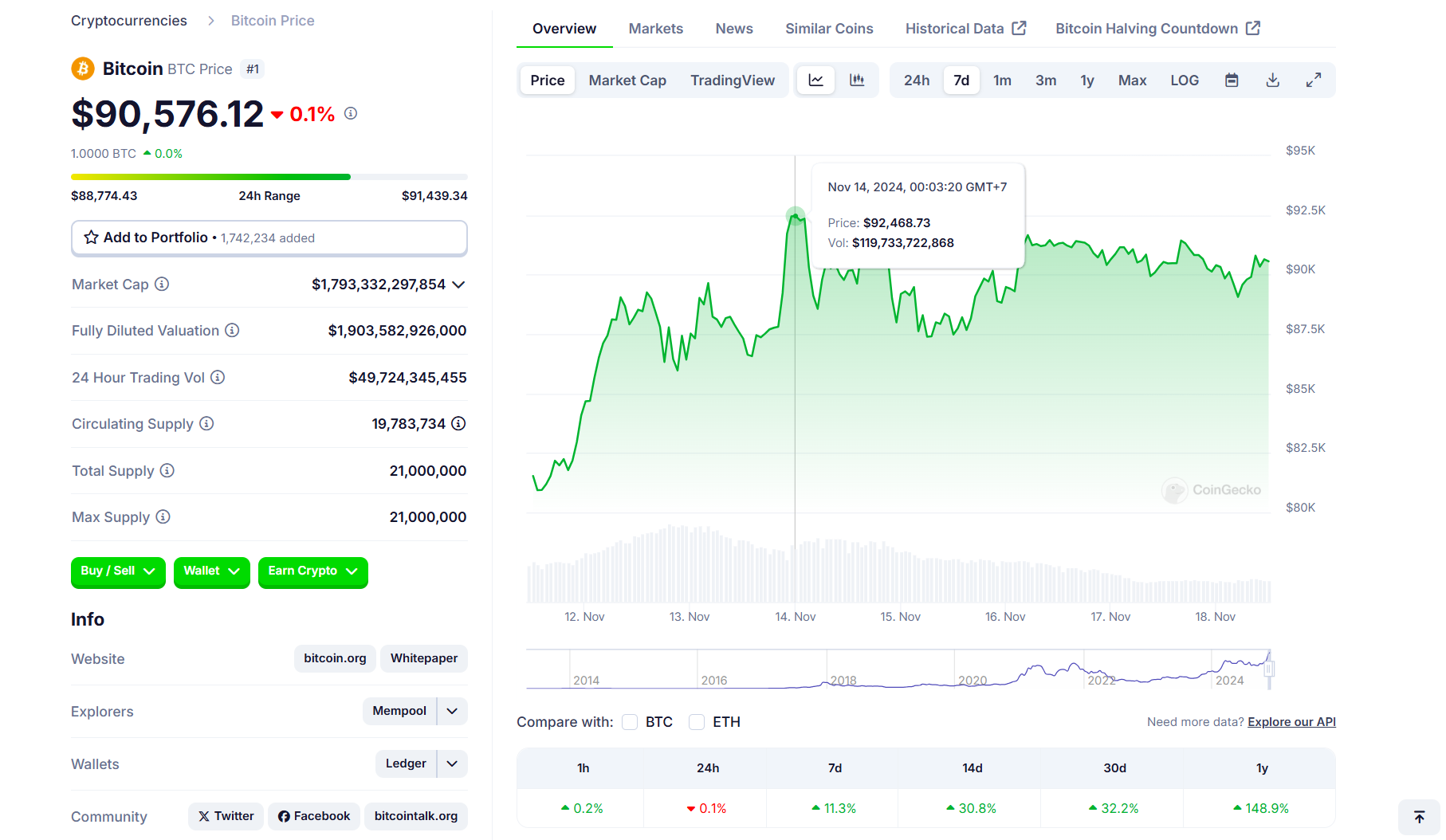Open the Buy / Sell dropdown
Viewport: 1446px width, 840px height.
118,571
